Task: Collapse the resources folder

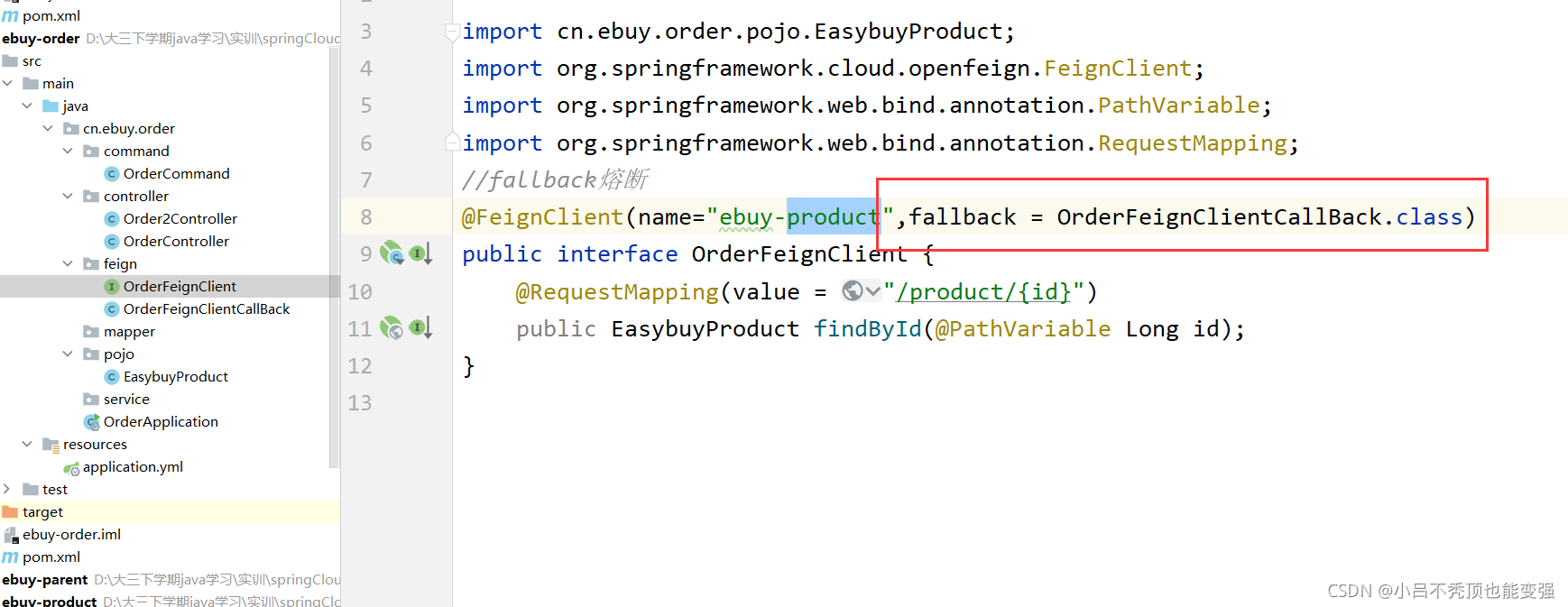Action: pyautogui.click(x=27, y=444)
